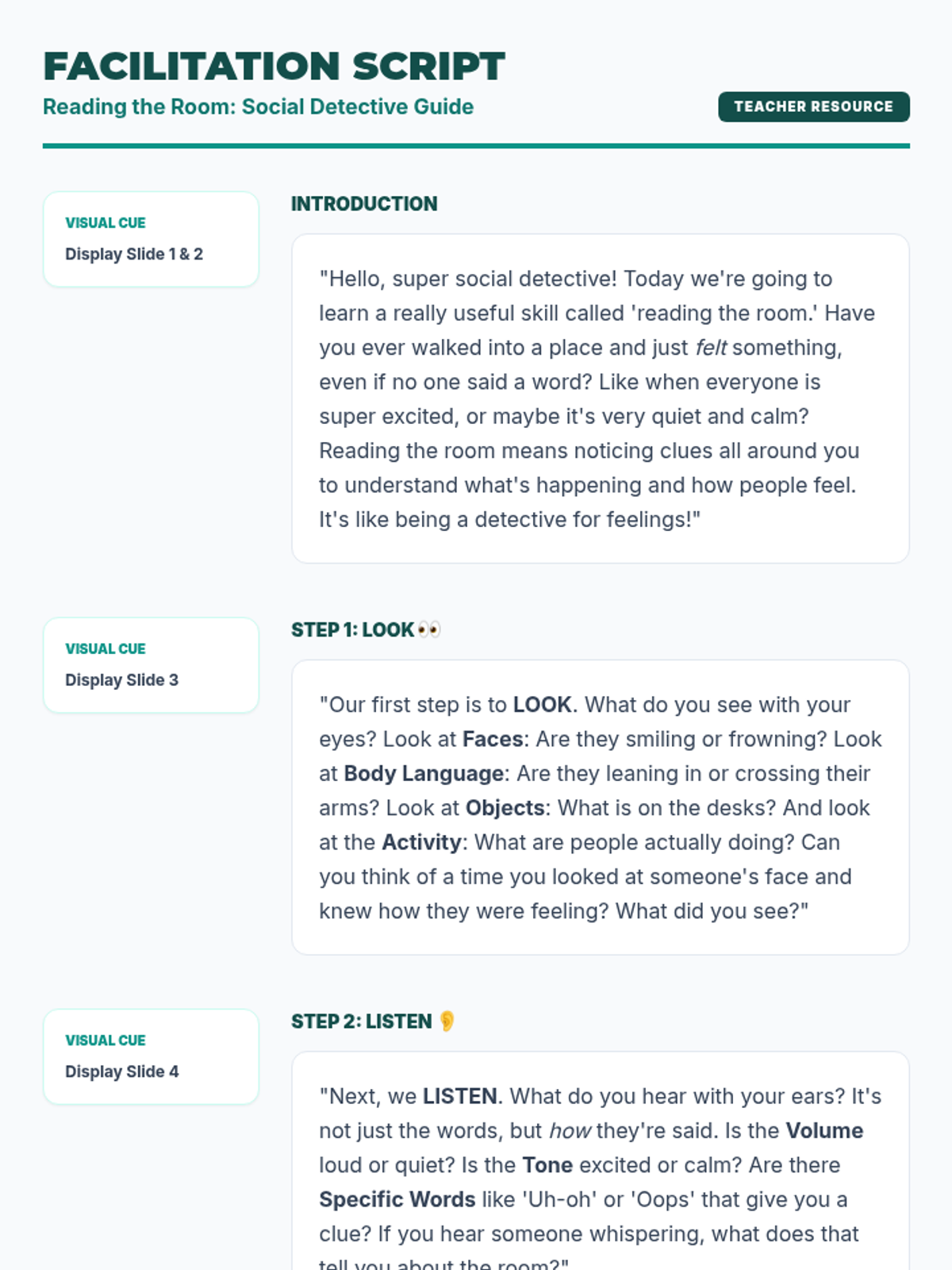Click the eyes emoji beside Step 1: Look
Screen dimensions: 952x1270
(428, 629)
